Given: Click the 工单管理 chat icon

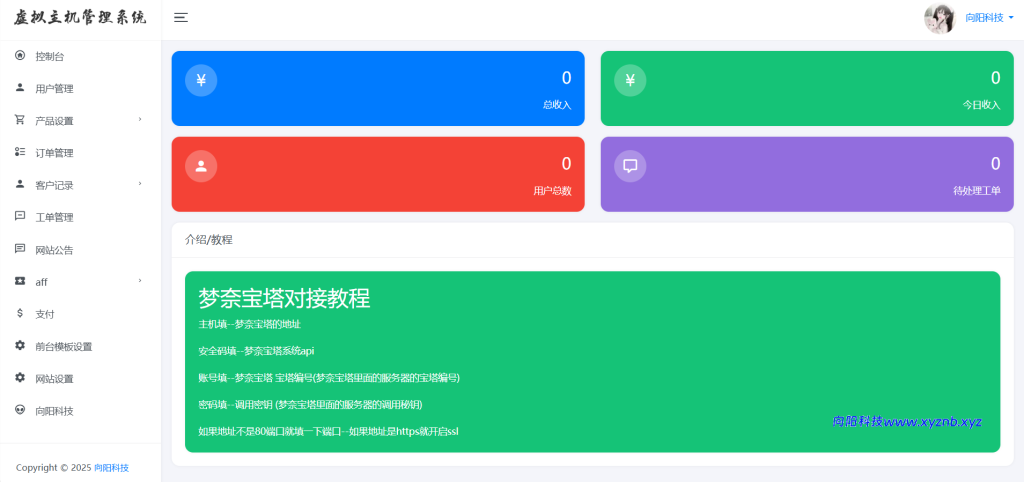Looking at the screenshot, I should (20, 217).
